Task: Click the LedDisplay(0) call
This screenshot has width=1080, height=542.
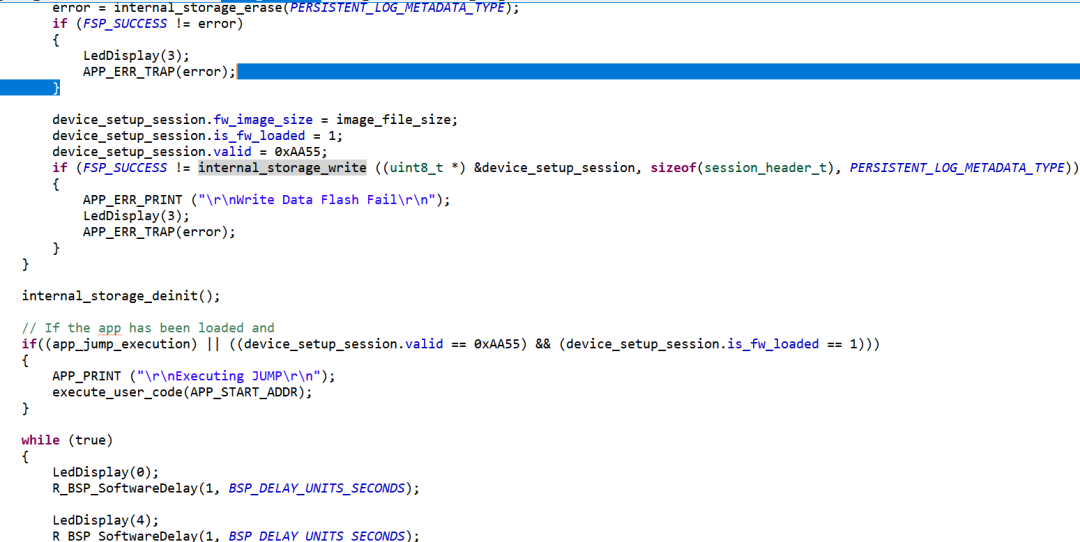Action: tap(105, 472)
